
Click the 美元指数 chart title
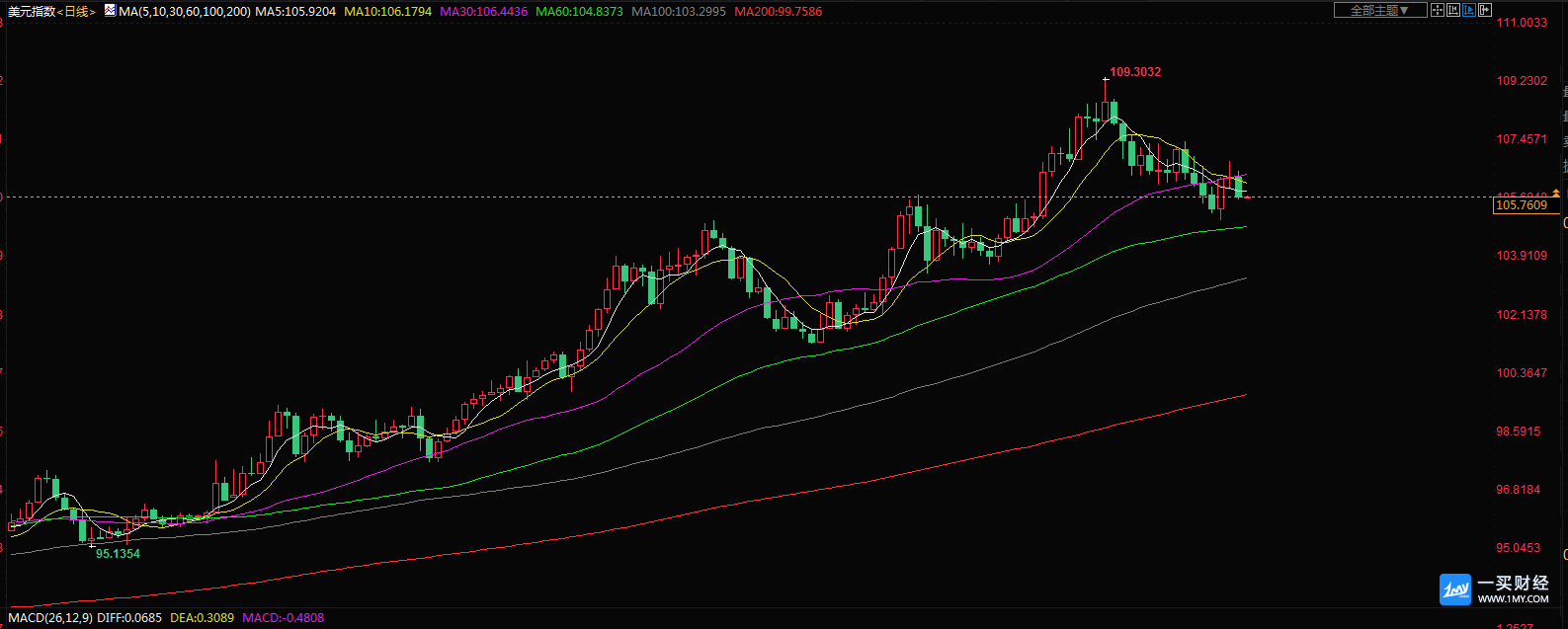click(32, 12)
